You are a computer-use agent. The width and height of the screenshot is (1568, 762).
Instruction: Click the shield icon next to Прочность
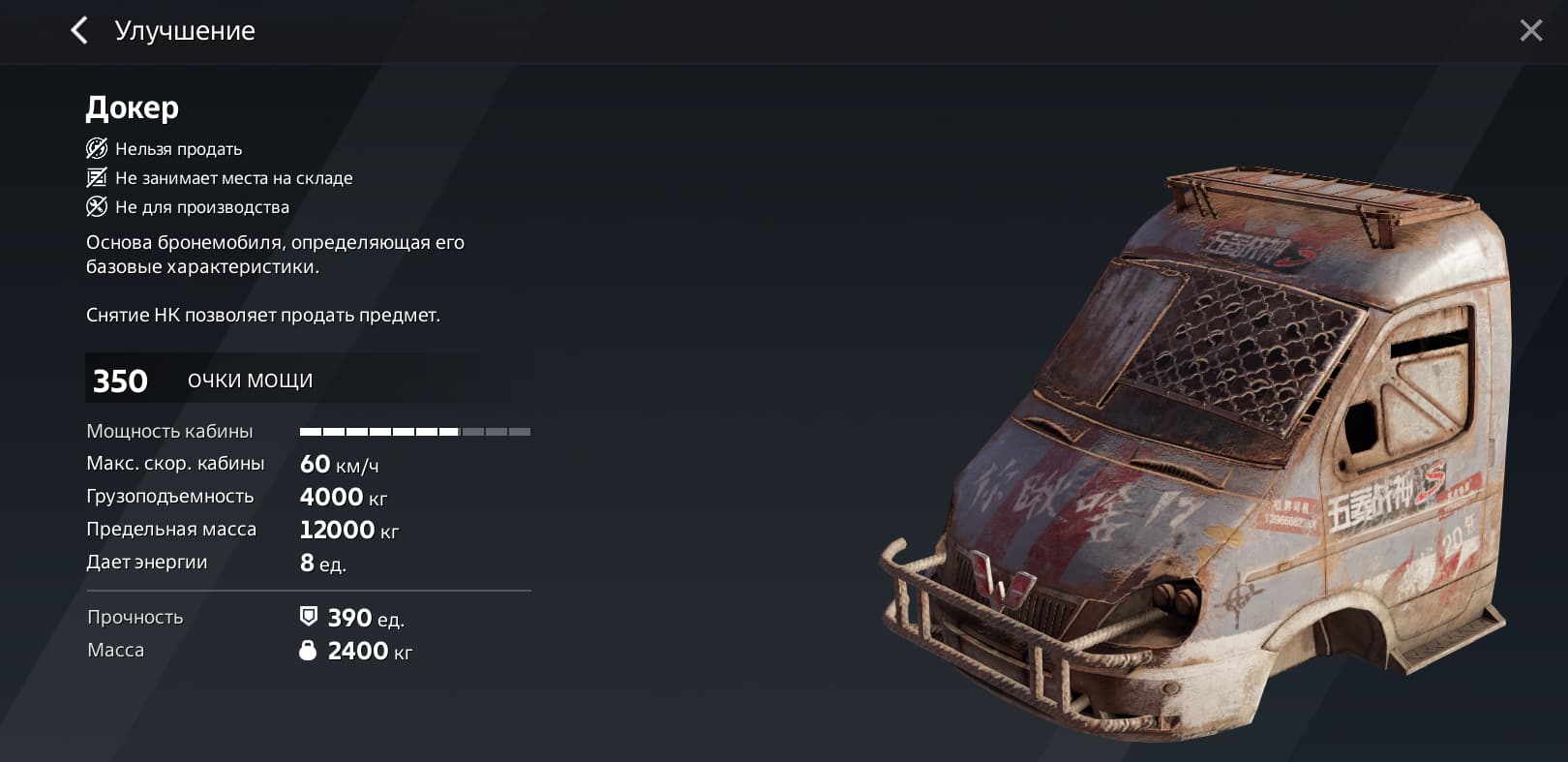point(309,617)
